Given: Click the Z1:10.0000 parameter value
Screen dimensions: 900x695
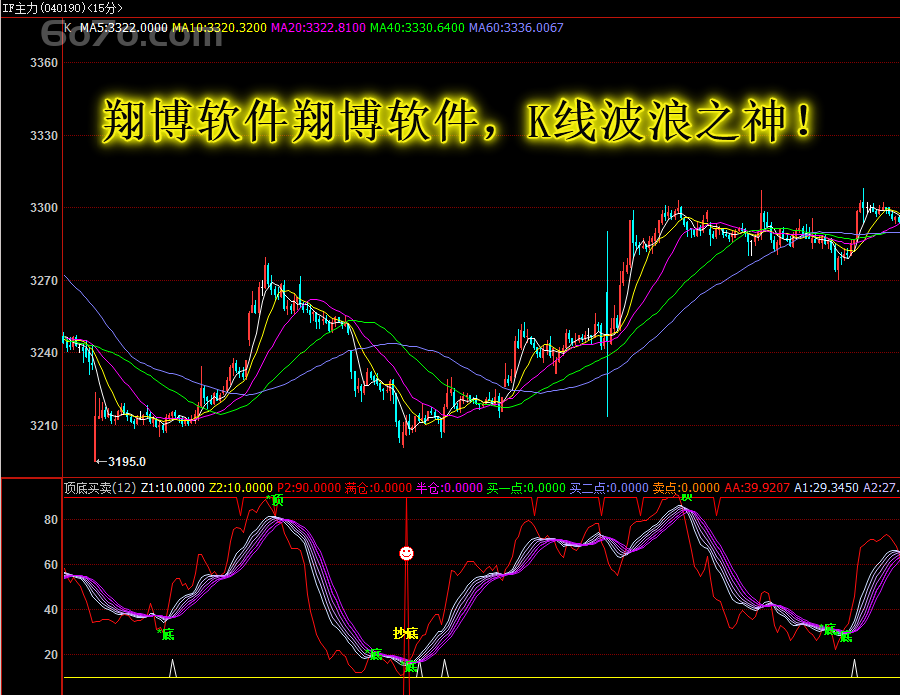Looking at the screenshot, I should pos(173,488).
